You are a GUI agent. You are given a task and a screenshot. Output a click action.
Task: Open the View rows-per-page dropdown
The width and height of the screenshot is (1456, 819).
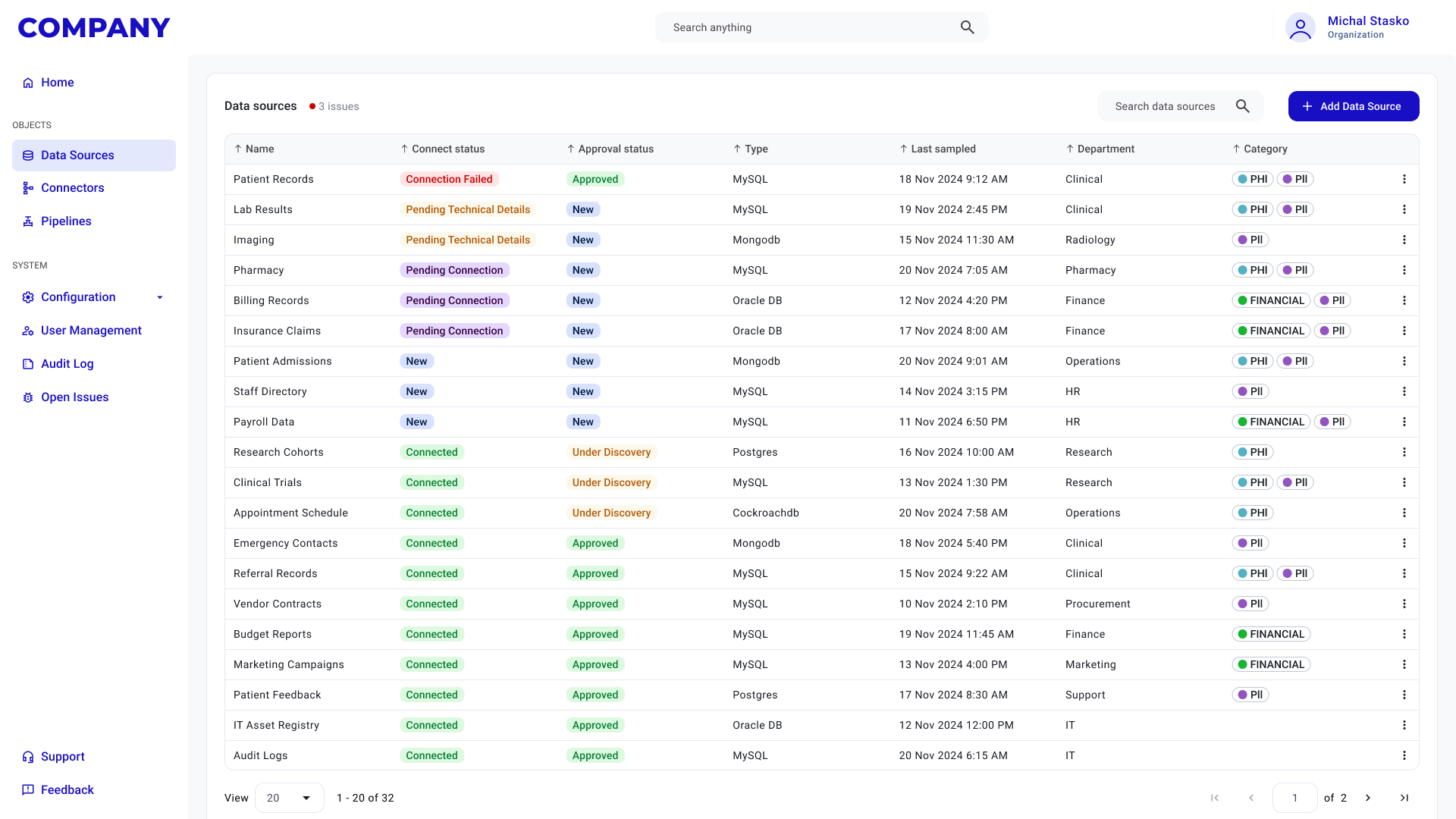point(289,798)
